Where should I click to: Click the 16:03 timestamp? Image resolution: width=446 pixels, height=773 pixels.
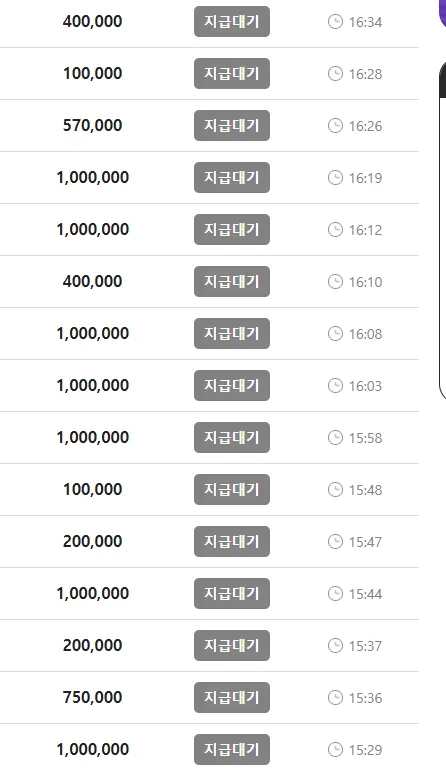[365, 386]
